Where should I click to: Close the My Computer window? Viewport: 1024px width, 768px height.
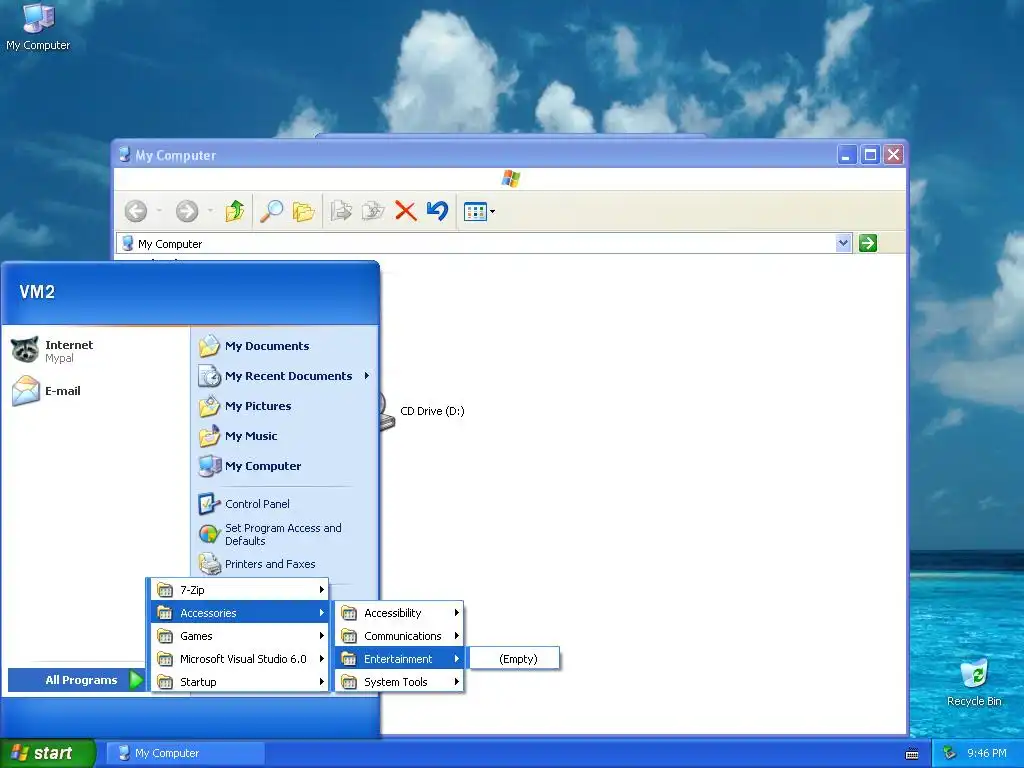tap(893, 155)
